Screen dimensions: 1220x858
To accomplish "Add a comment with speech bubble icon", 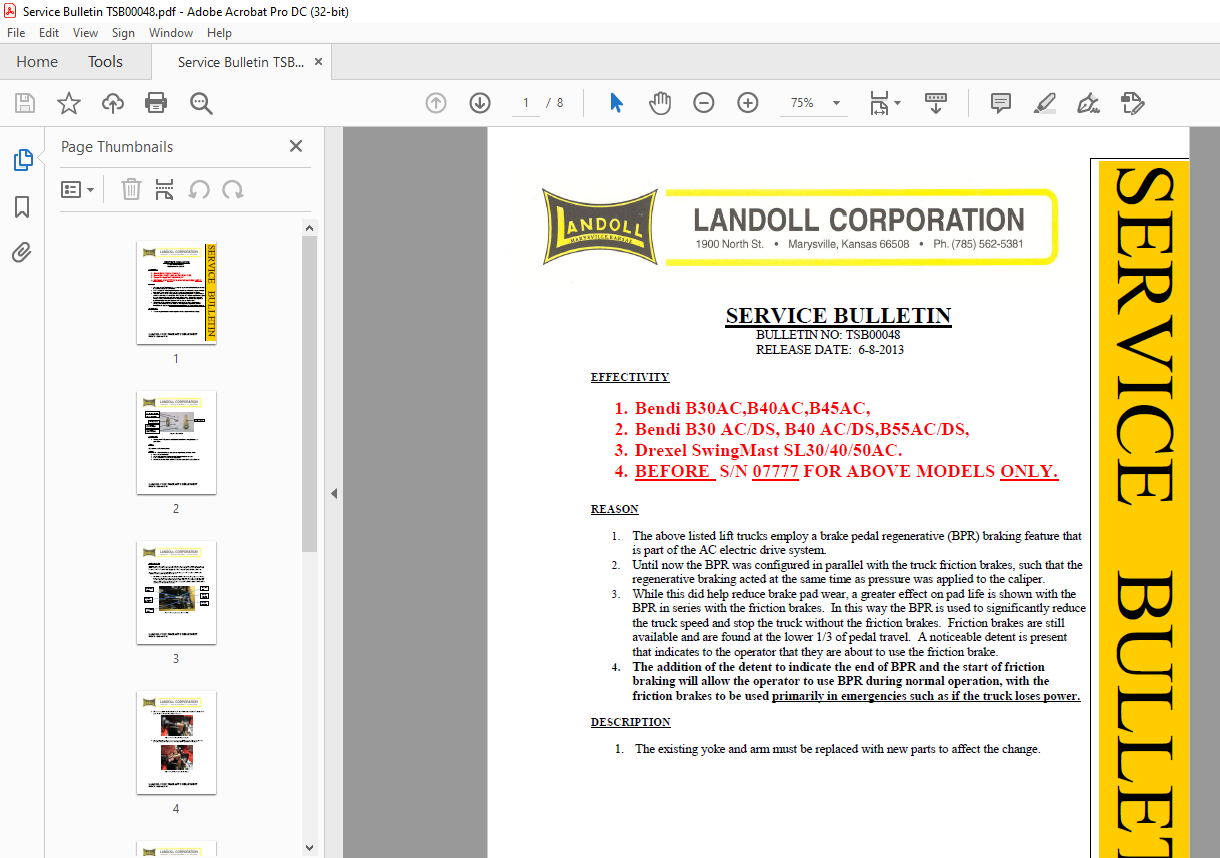I will (1000, 103).
